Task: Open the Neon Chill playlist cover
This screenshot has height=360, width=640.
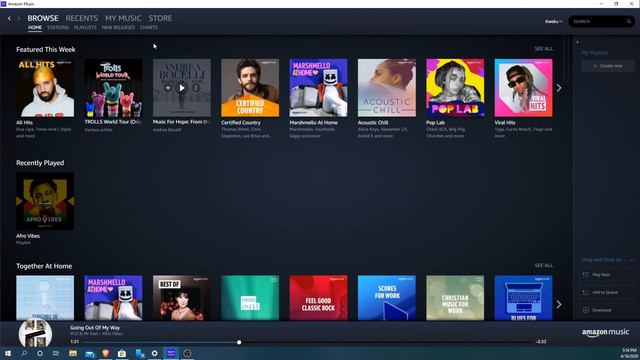Action: [250, 298]
